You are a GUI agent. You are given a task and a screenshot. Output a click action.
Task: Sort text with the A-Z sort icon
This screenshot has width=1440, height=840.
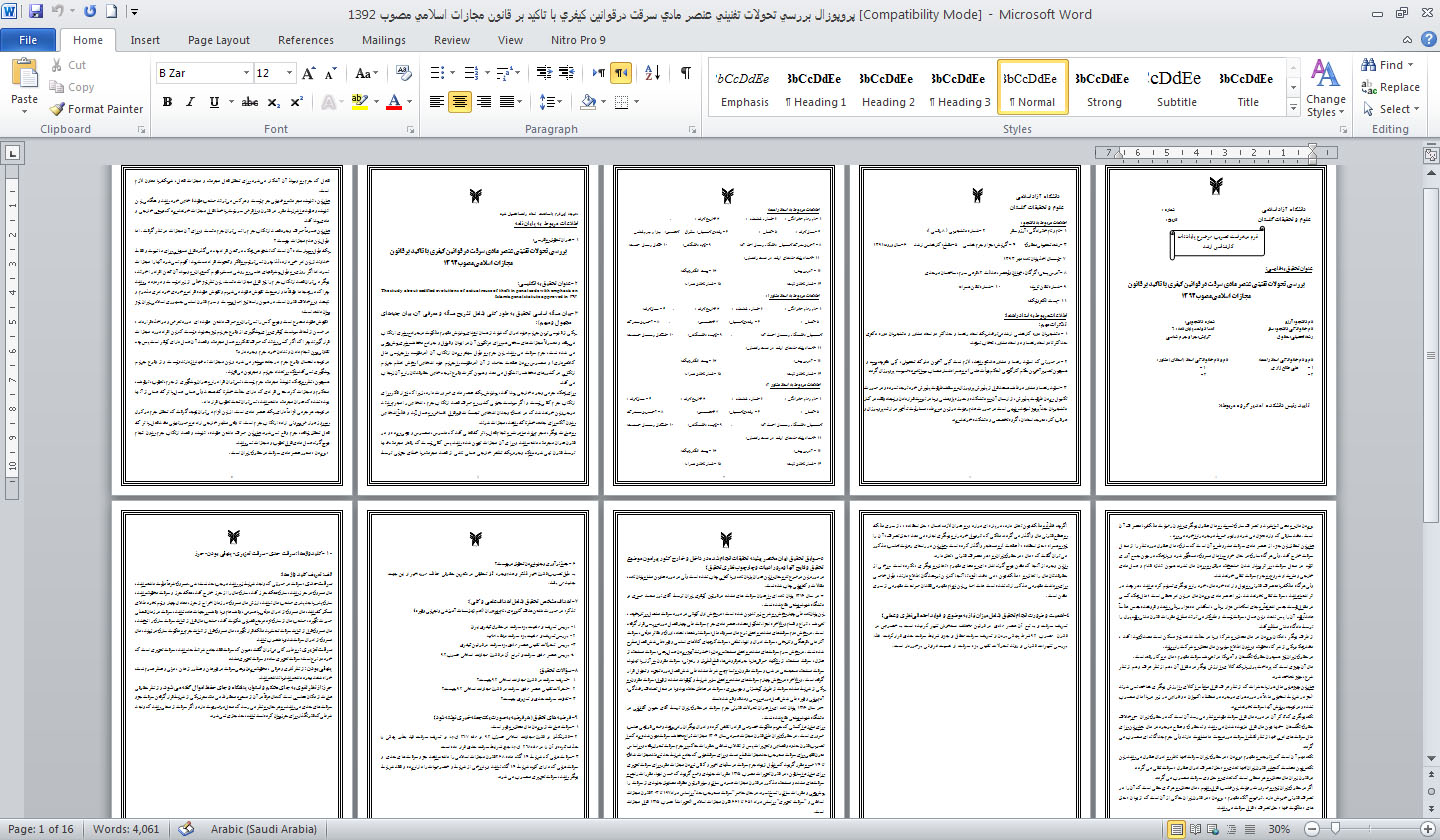pyautogui.click(x=652, y=73)
